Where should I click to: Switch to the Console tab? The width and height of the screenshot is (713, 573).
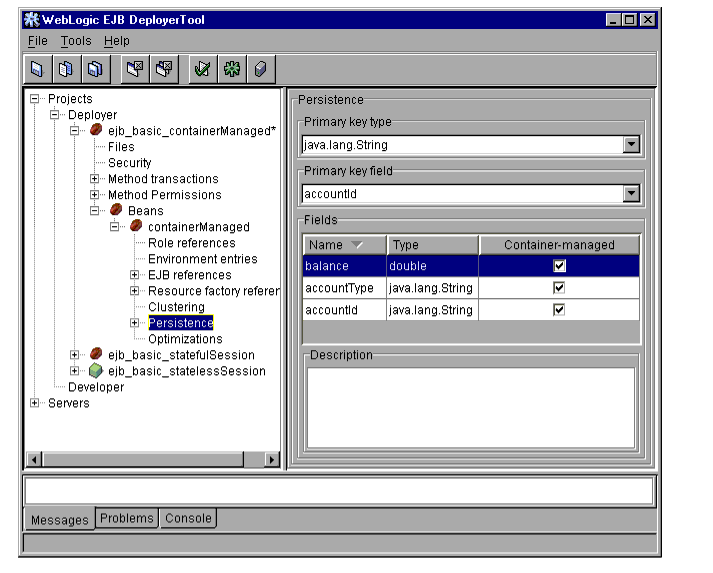pos(188,518)
